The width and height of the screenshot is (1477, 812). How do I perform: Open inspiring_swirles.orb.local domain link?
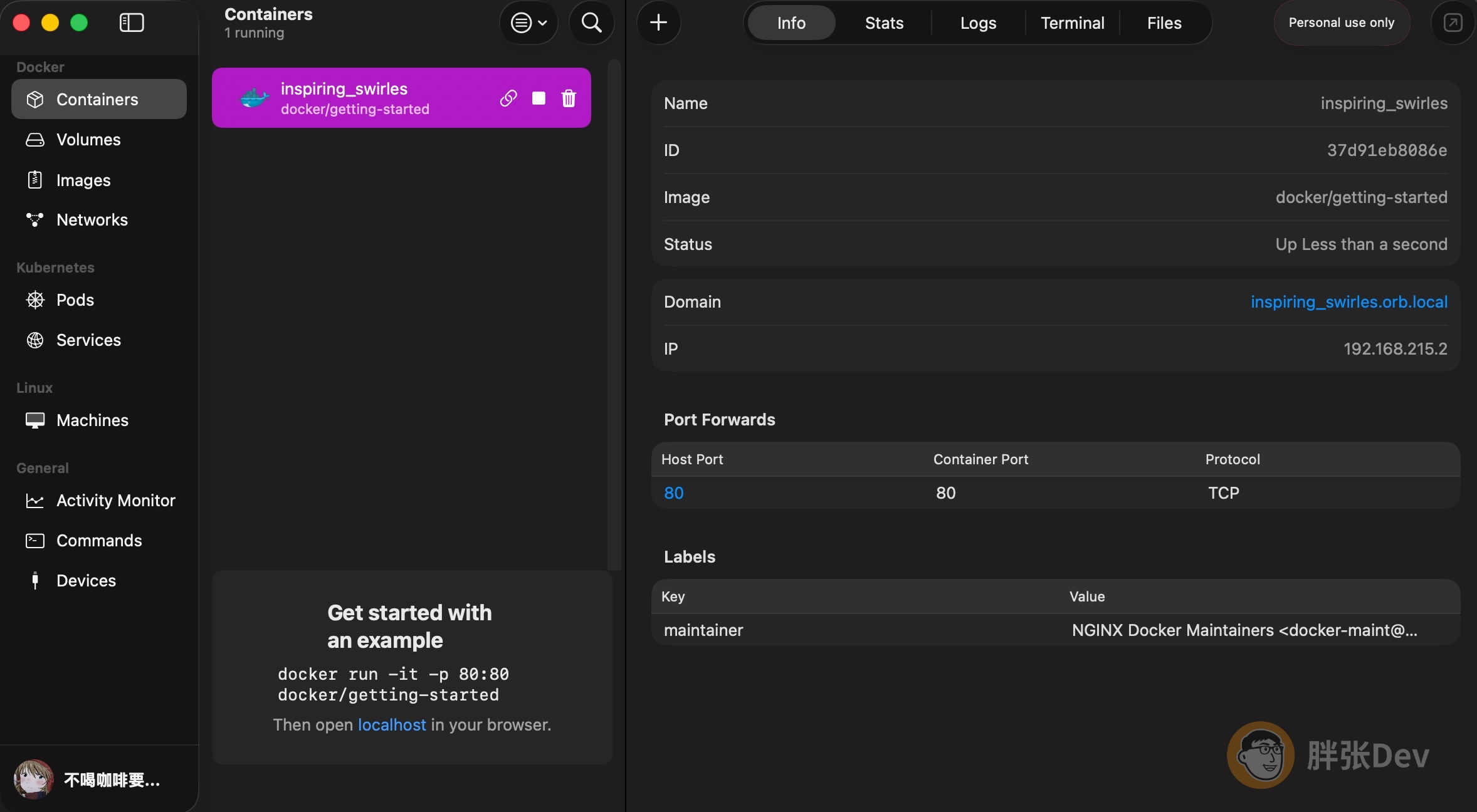[1349, 302]
